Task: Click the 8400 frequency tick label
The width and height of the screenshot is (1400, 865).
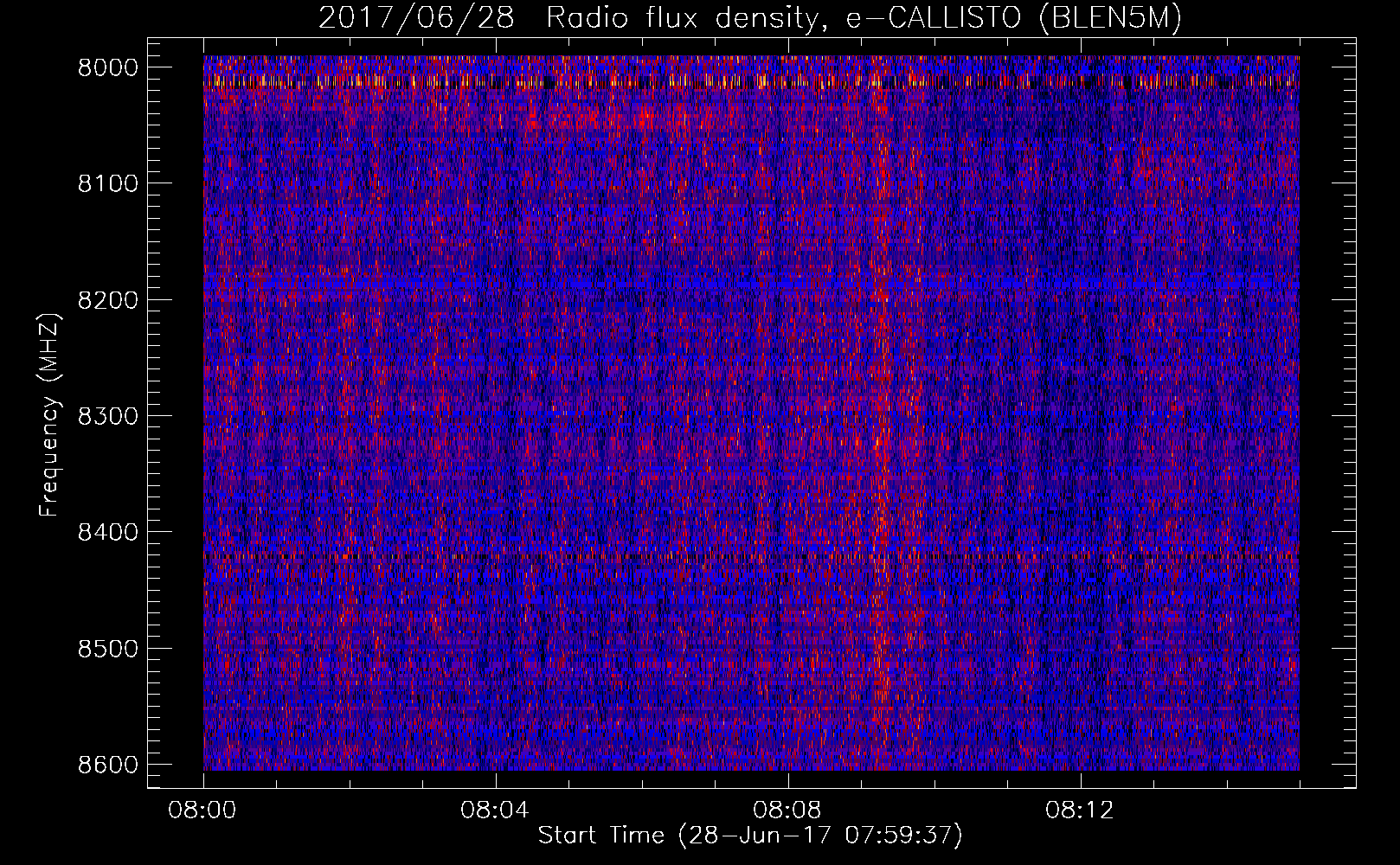Action: coord(108,532)
